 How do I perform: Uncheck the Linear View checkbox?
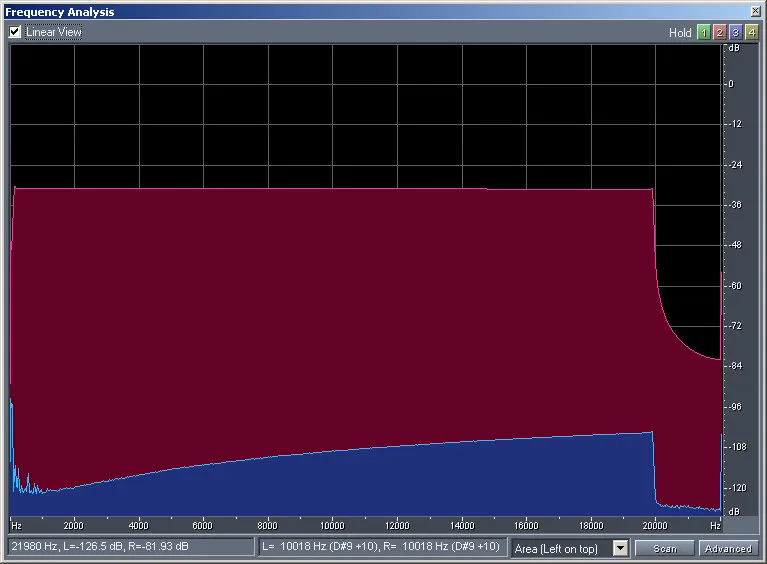pyautogui.click(x=15, y=32)
